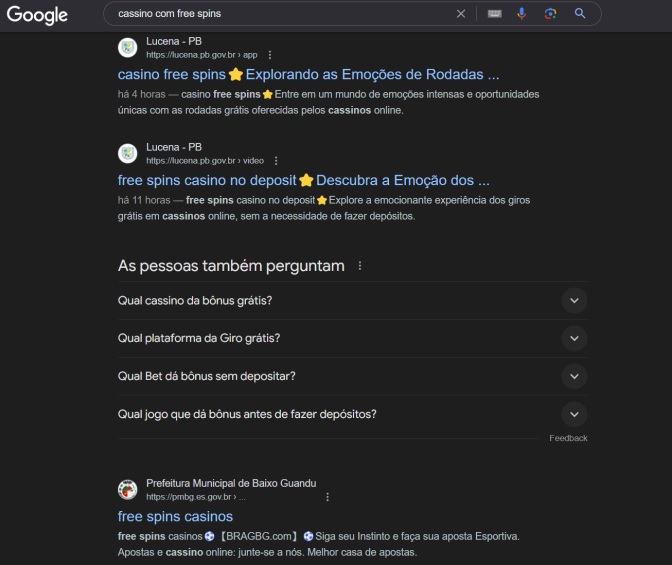Click question text 'Qual cassino da bônus grátis?'
This screenshot has height=565, width=672.
(195, 301)
